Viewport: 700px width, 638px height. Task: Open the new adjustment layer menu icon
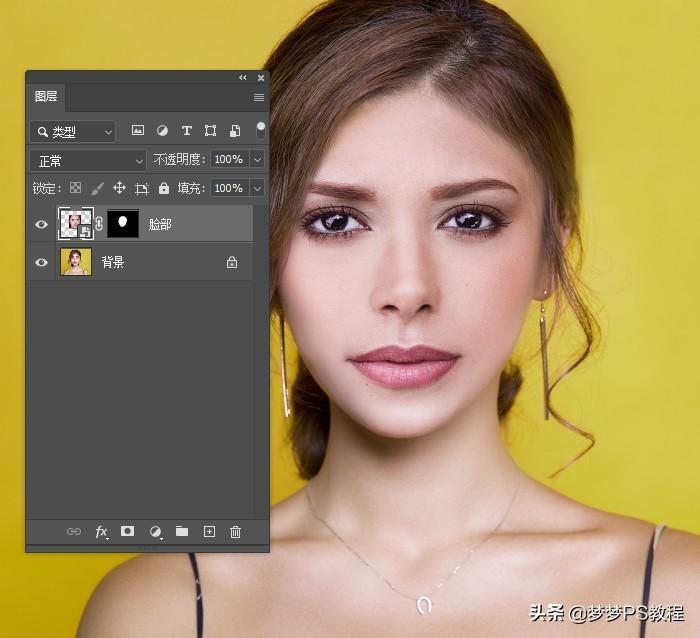155,532
